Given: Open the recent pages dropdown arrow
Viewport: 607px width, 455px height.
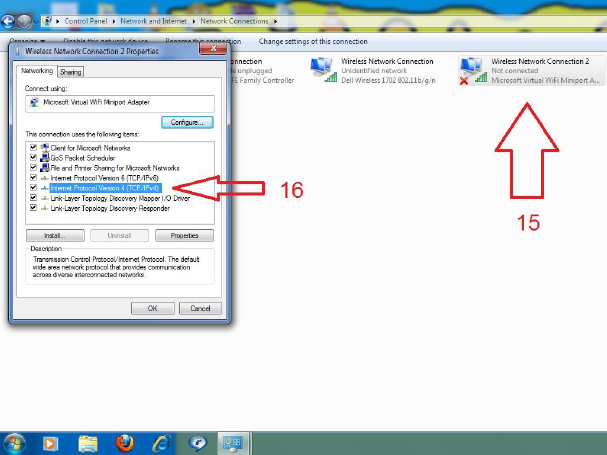Looking at the screenshot, I should pos(36,22).
